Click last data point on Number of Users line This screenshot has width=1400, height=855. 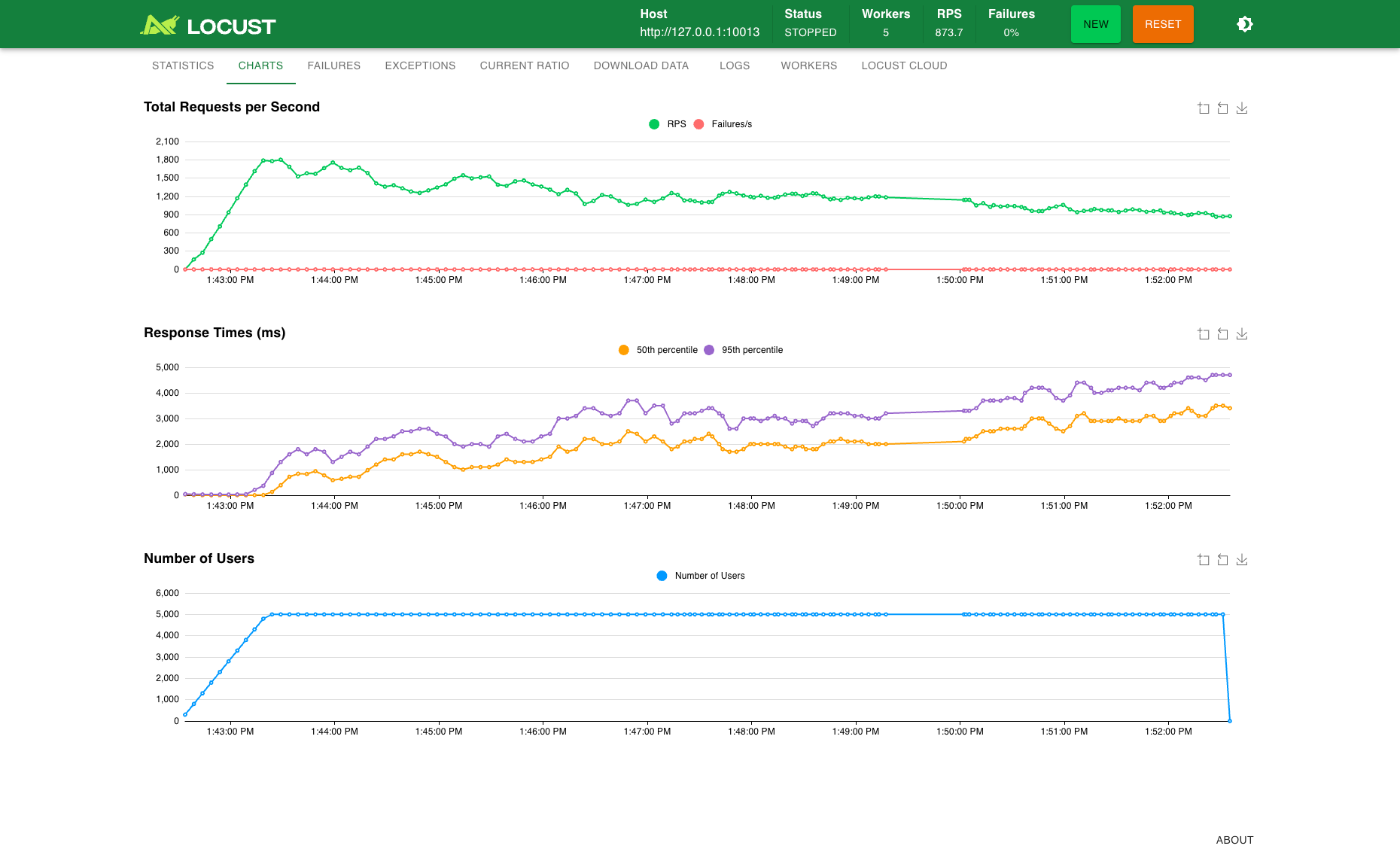pyautogui.click(x=1230, y=721)
